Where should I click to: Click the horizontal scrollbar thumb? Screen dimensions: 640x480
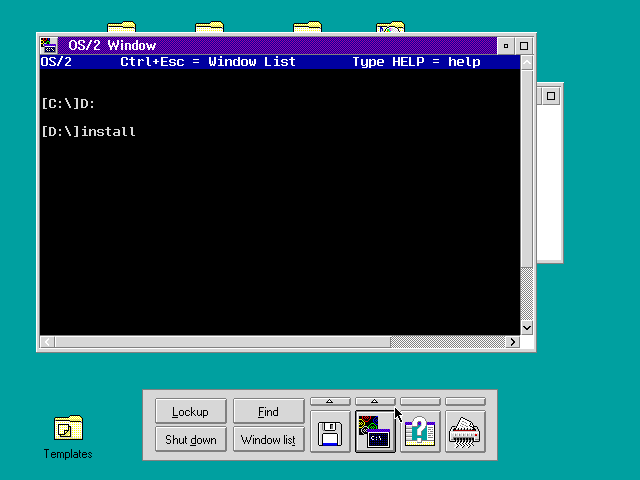[x=223, y=342]
